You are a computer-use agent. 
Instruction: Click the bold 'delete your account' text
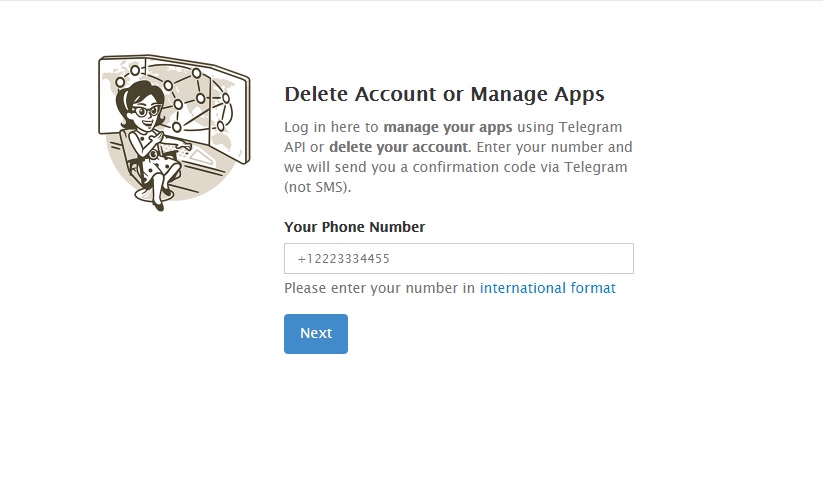(x=399, y=147)
